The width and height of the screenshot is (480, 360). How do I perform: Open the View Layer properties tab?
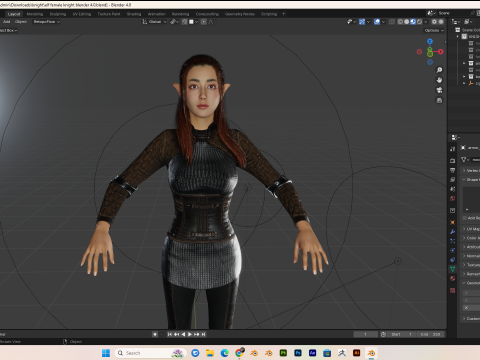click(452, 180)
